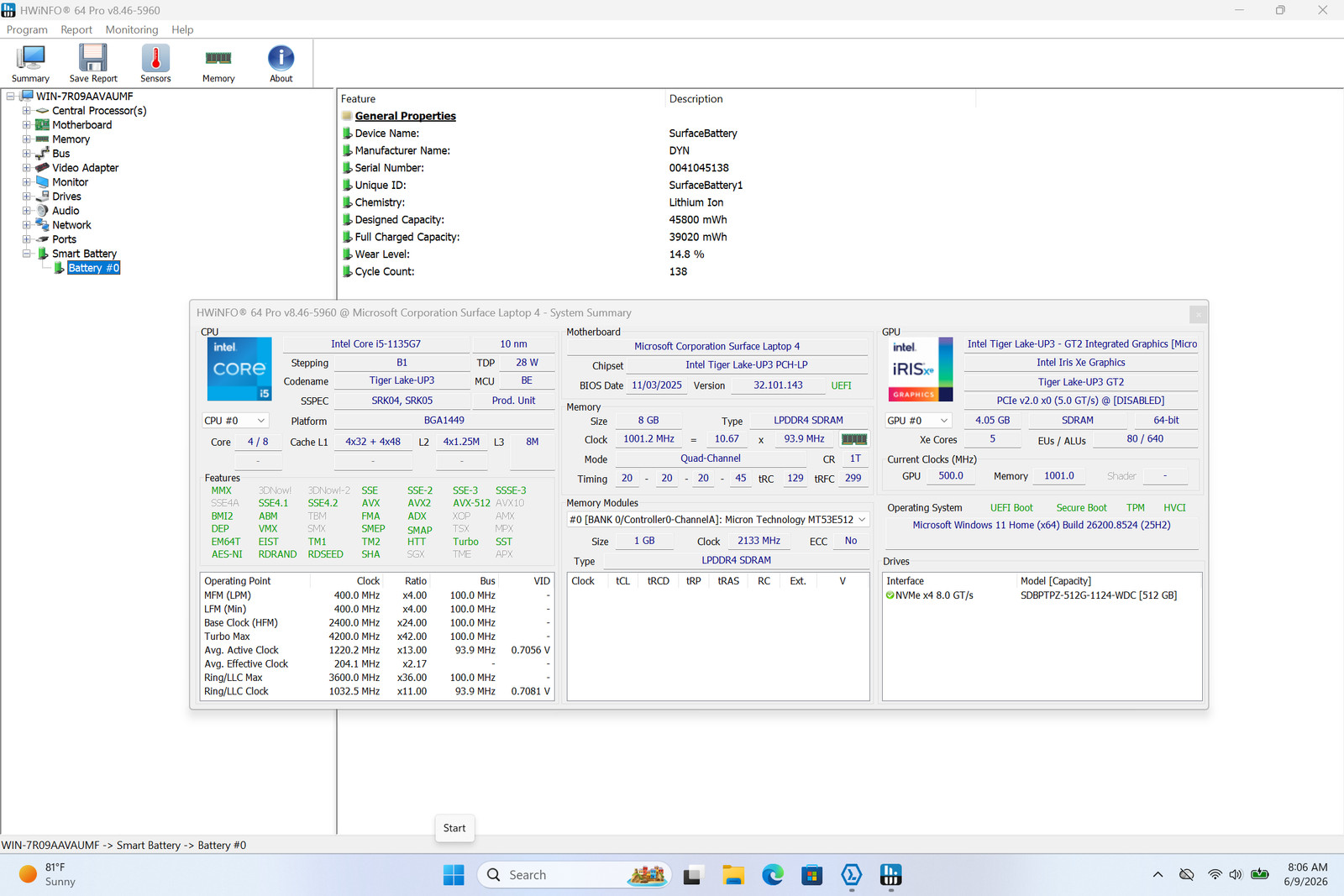Click the BIOS version 32.101.143 field
1344x896 pixels.
[x=778, y=385]
